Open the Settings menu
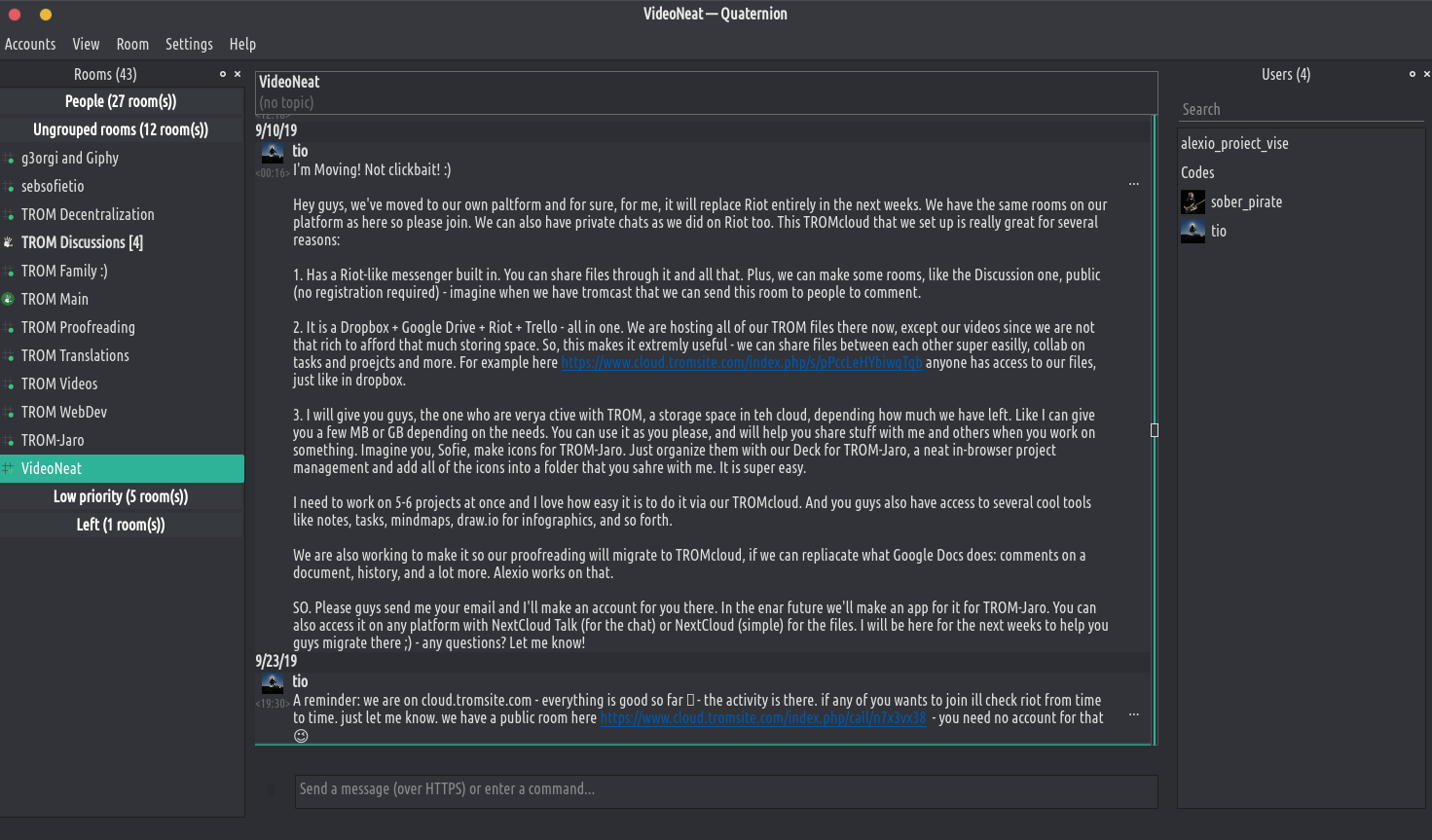This screenshot has height=840, width=1432. point(189,44)
